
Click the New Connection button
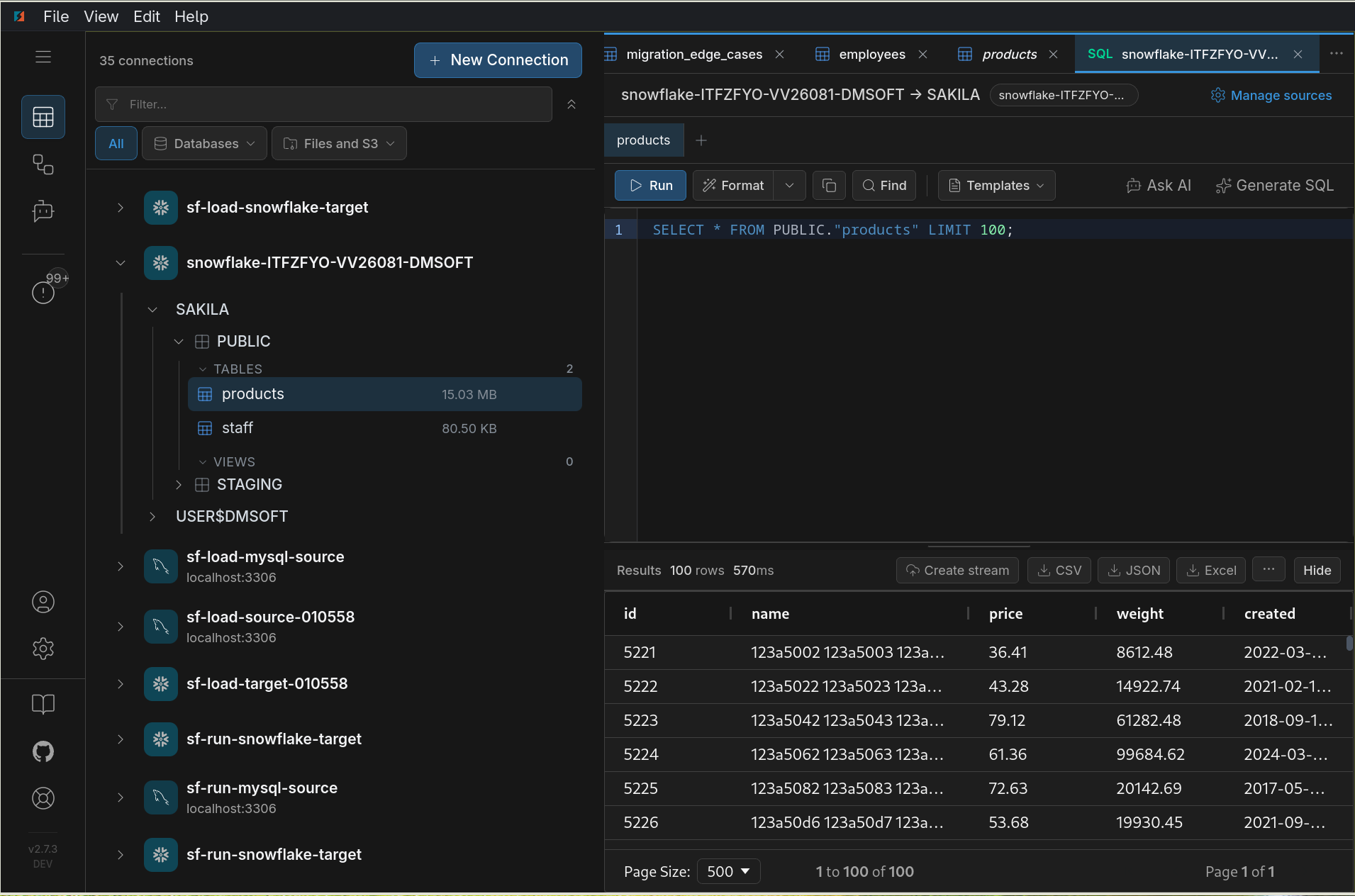(x=498, y=60)
